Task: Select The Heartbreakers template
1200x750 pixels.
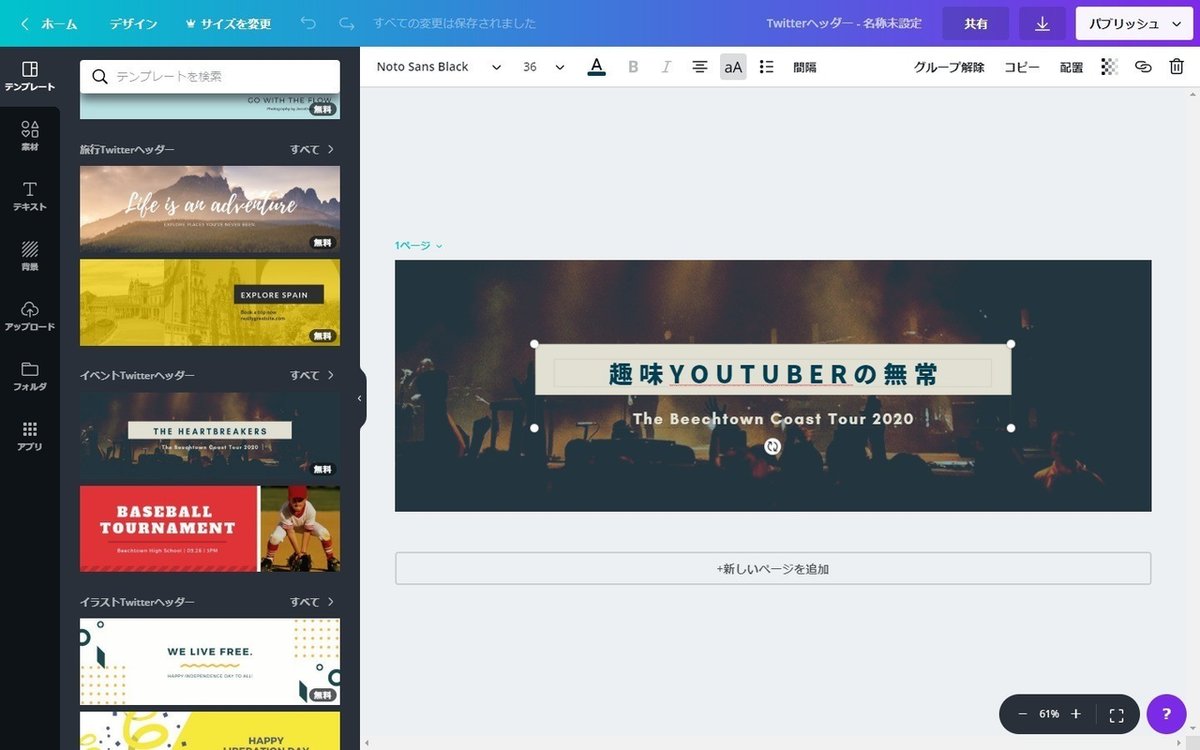Action: (210, 436)
